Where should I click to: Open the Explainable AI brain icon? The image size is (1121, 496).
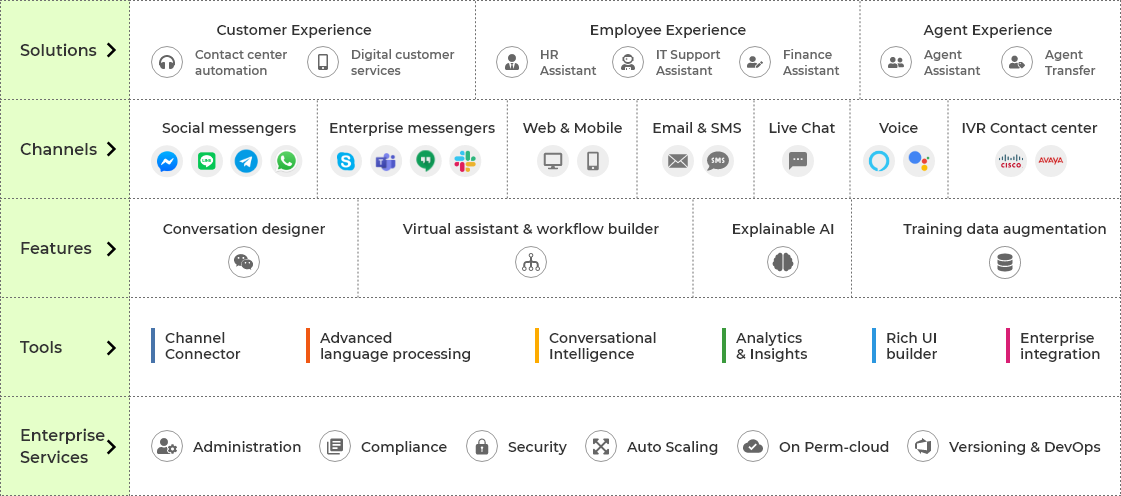tap(783, 262)
